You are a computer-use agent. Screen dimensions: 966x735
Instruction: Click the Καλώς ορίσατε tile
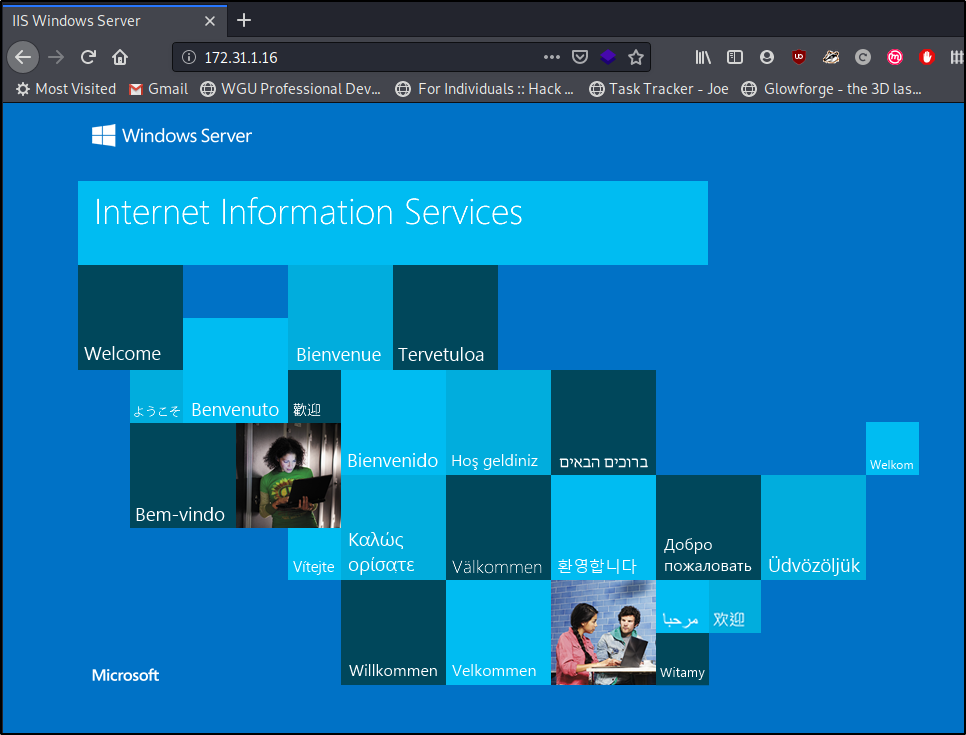click(393, 527)
